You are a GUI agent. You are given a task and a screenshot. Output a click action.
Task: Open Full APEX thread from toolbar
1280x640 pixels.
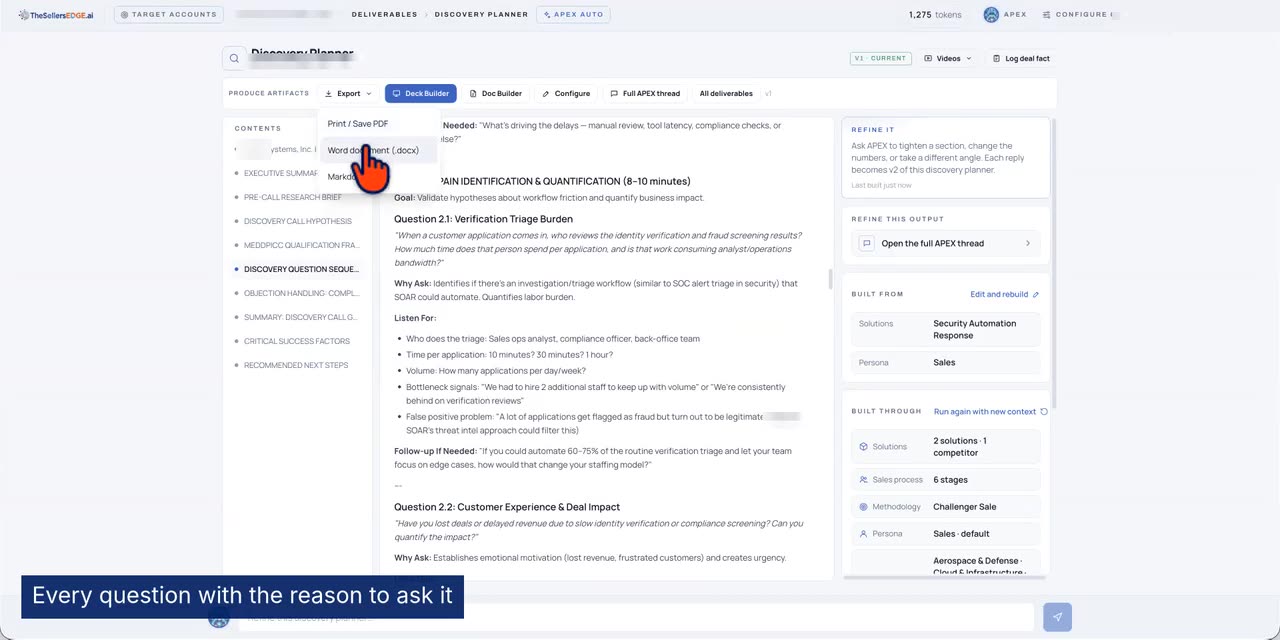645,94
